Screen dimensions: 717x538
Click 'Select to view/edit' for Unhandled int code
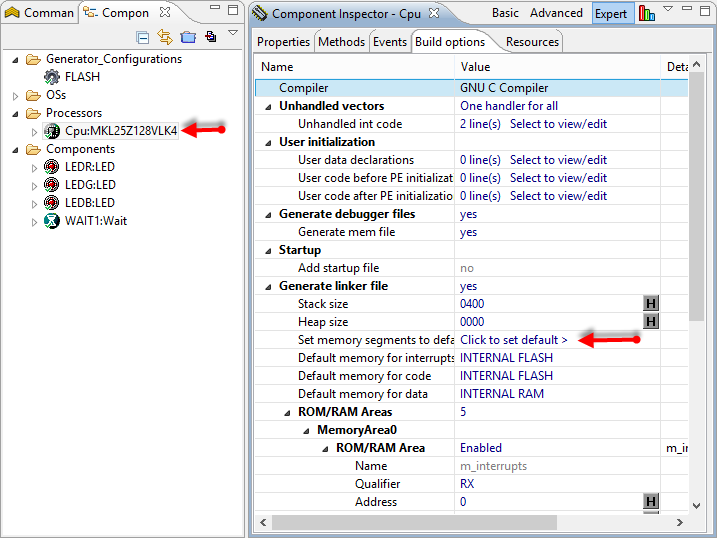pos(558,124)
